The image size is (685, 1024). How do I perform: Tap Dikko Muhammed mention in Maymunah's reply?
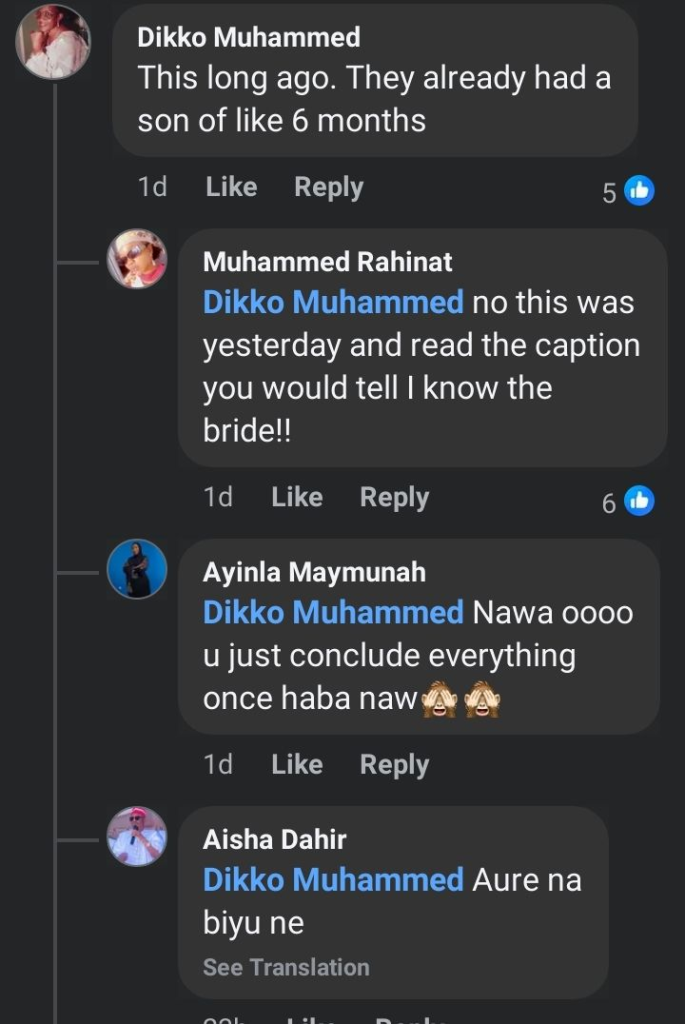333,612
